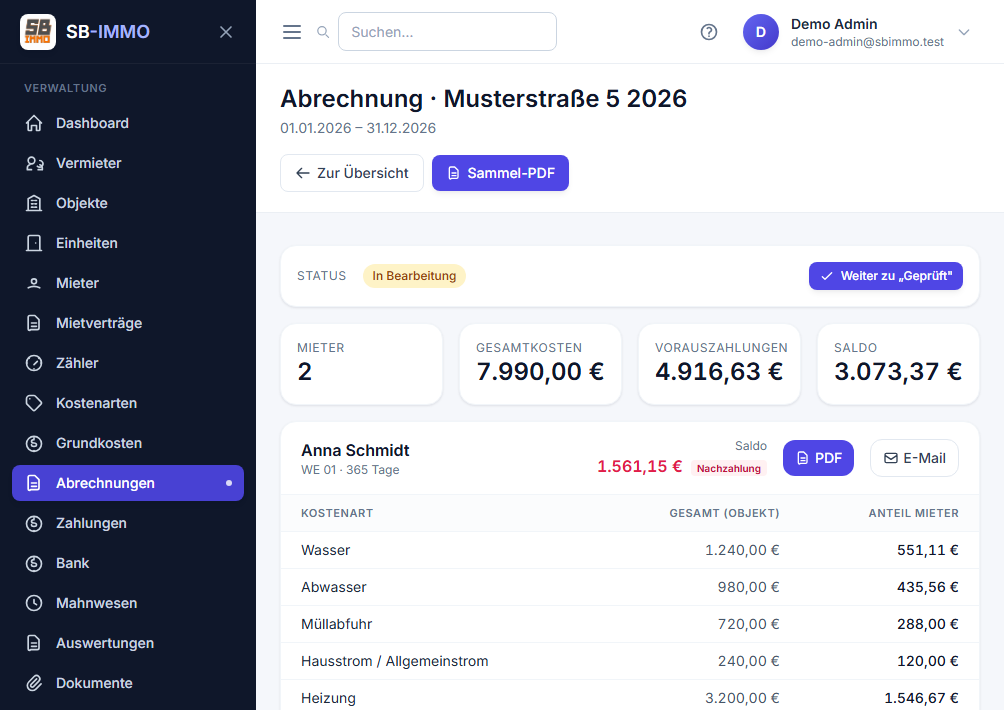
Task: Select the Müllabfuhr row label
Action: (x=337, y=624)
